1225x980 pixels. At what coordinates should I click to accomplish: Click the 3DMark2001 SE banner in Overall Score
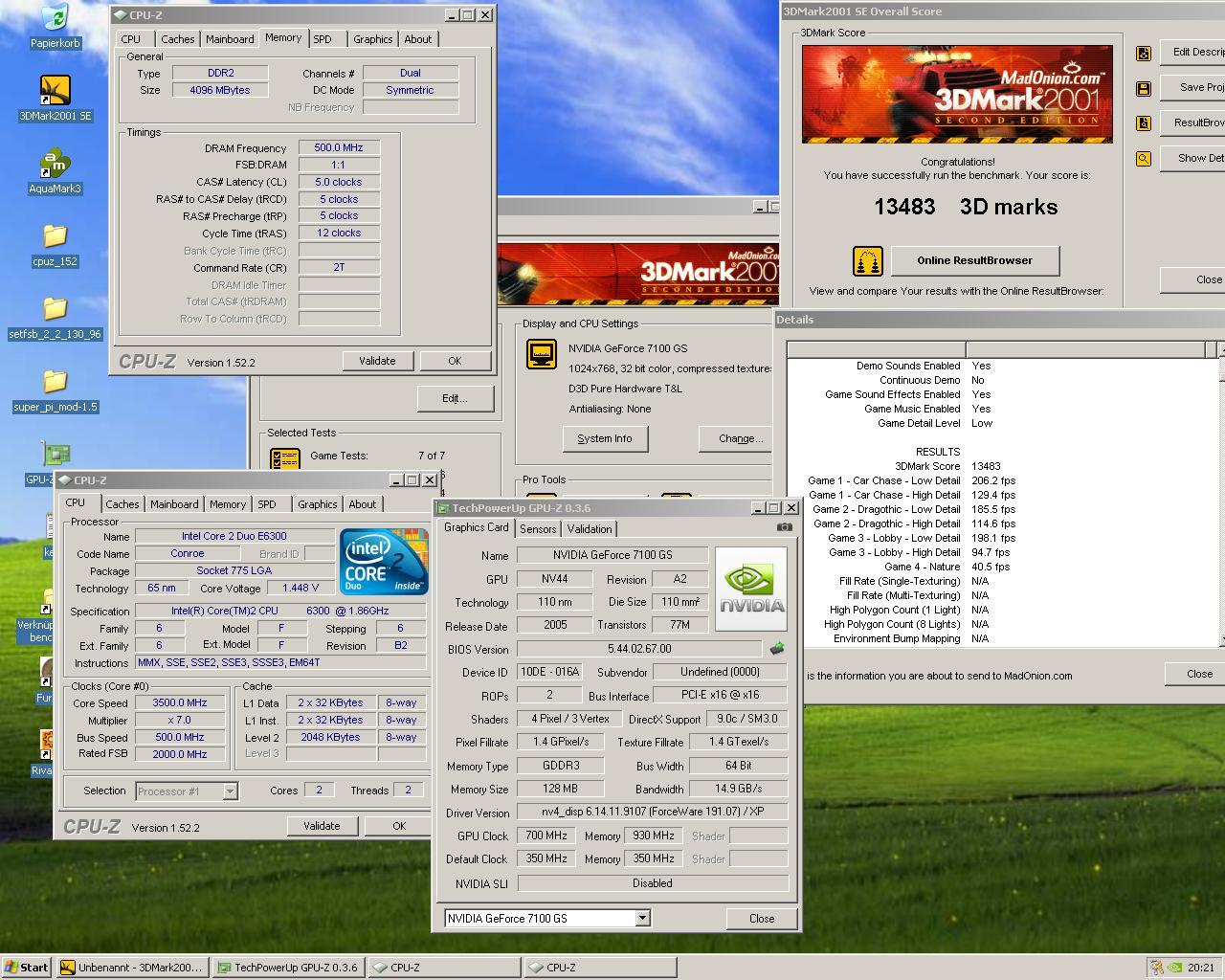[957, 94]
